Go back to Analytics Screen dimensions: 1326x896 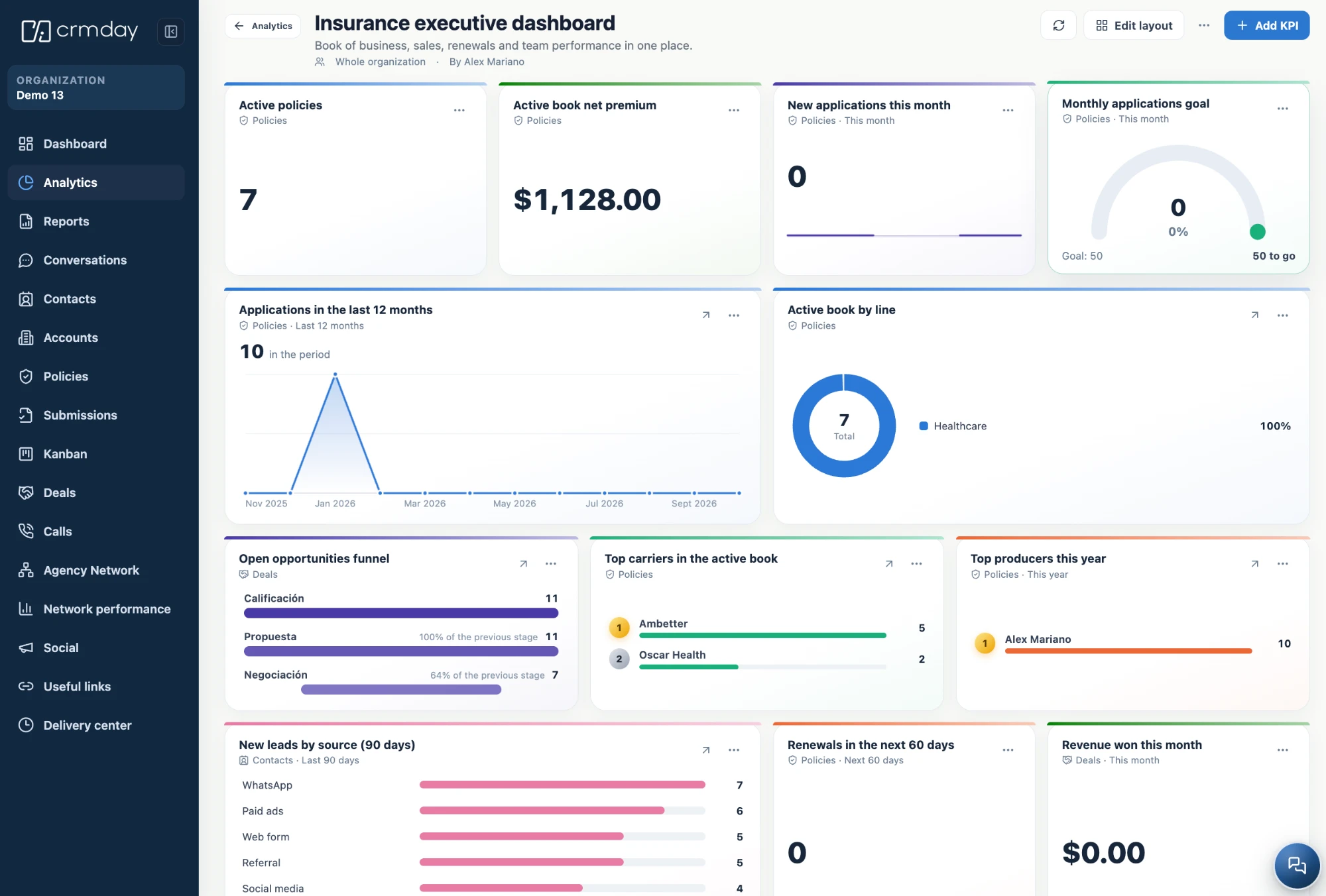click(x=263, y=26)
